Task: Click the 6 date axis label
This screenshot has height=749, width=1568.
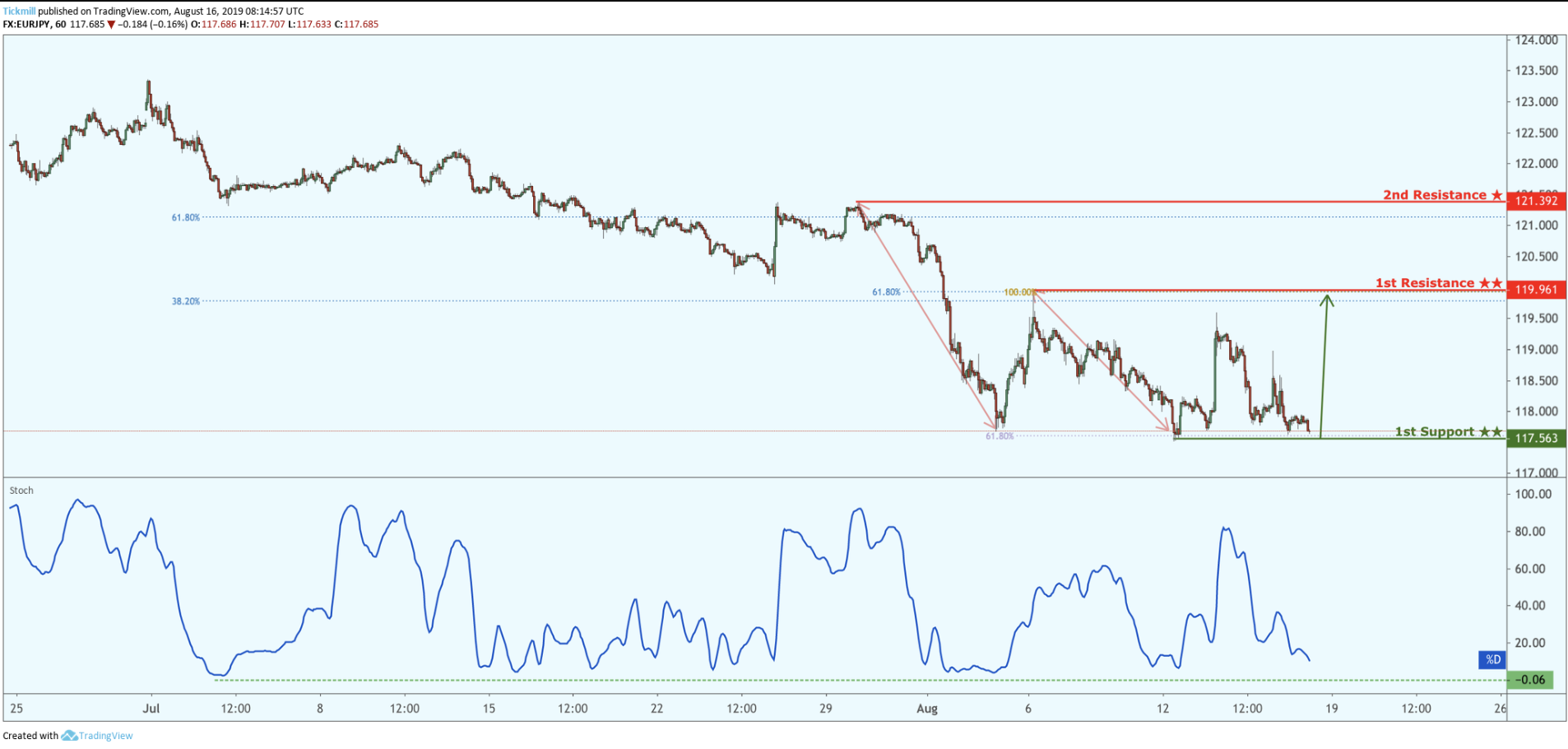Action: click(x=1028, y=709)
